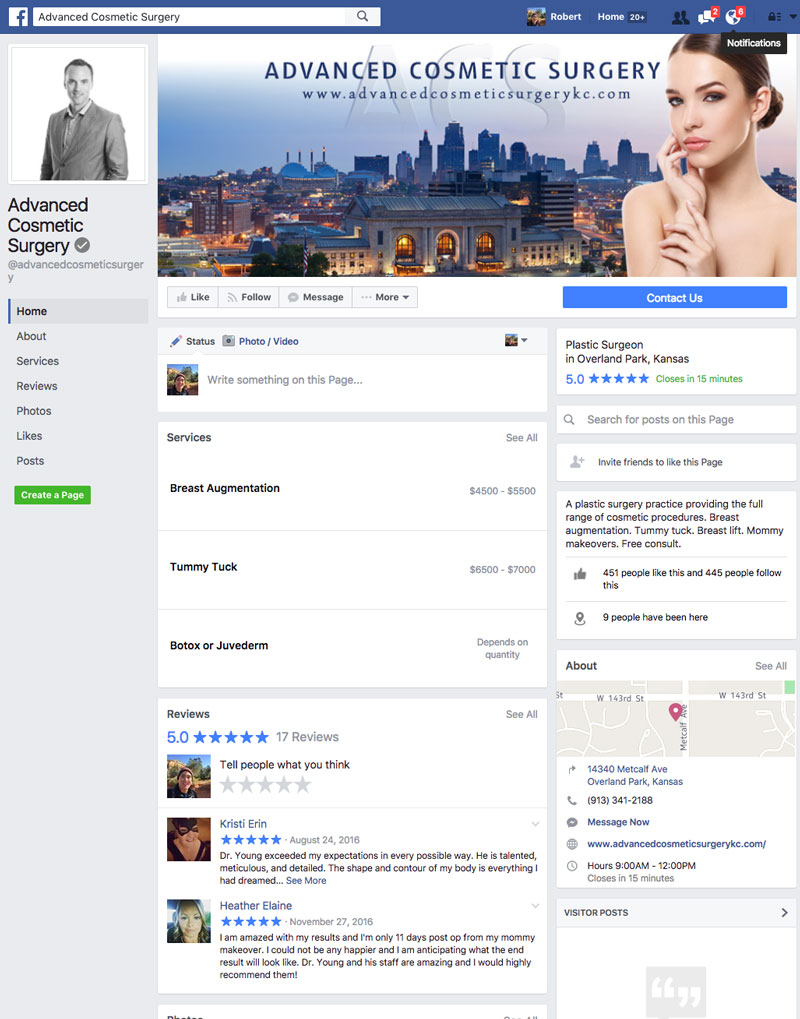Open options chevron on Heather Elaine's review
The width and height of the screenshot is (800, 1019).
[535, 906]
